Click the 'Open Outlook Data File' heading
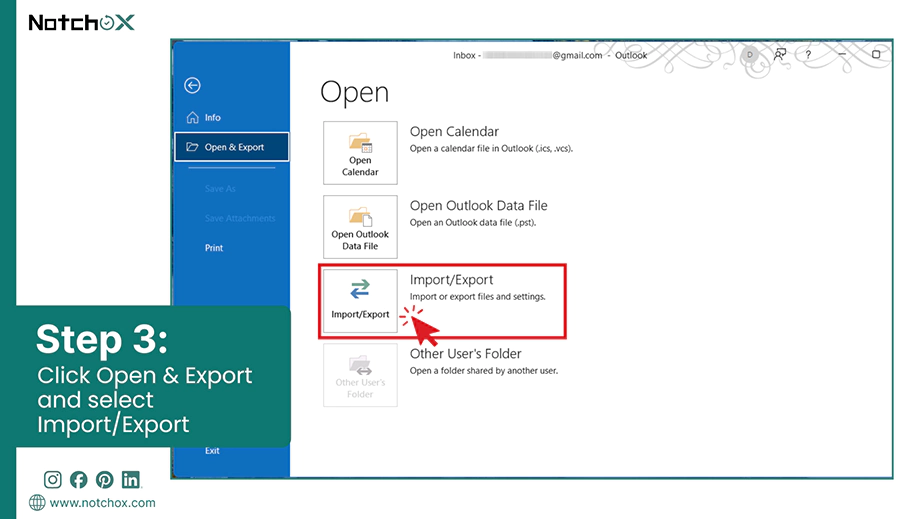This screenshot has width=922, height=519. pyautogui.click(x=479, y=206)
